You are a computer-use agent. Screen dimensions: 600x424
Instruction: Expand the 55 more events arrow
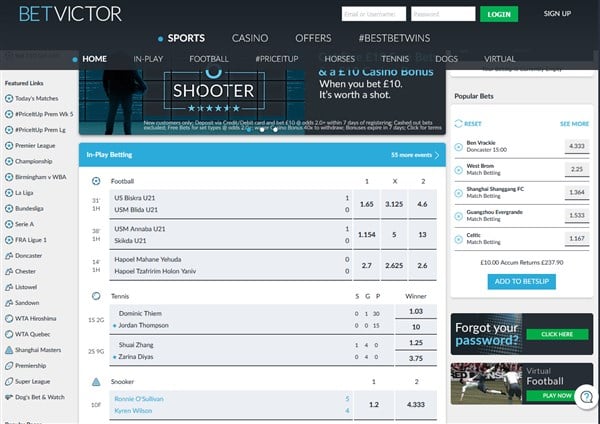(437, 155)
